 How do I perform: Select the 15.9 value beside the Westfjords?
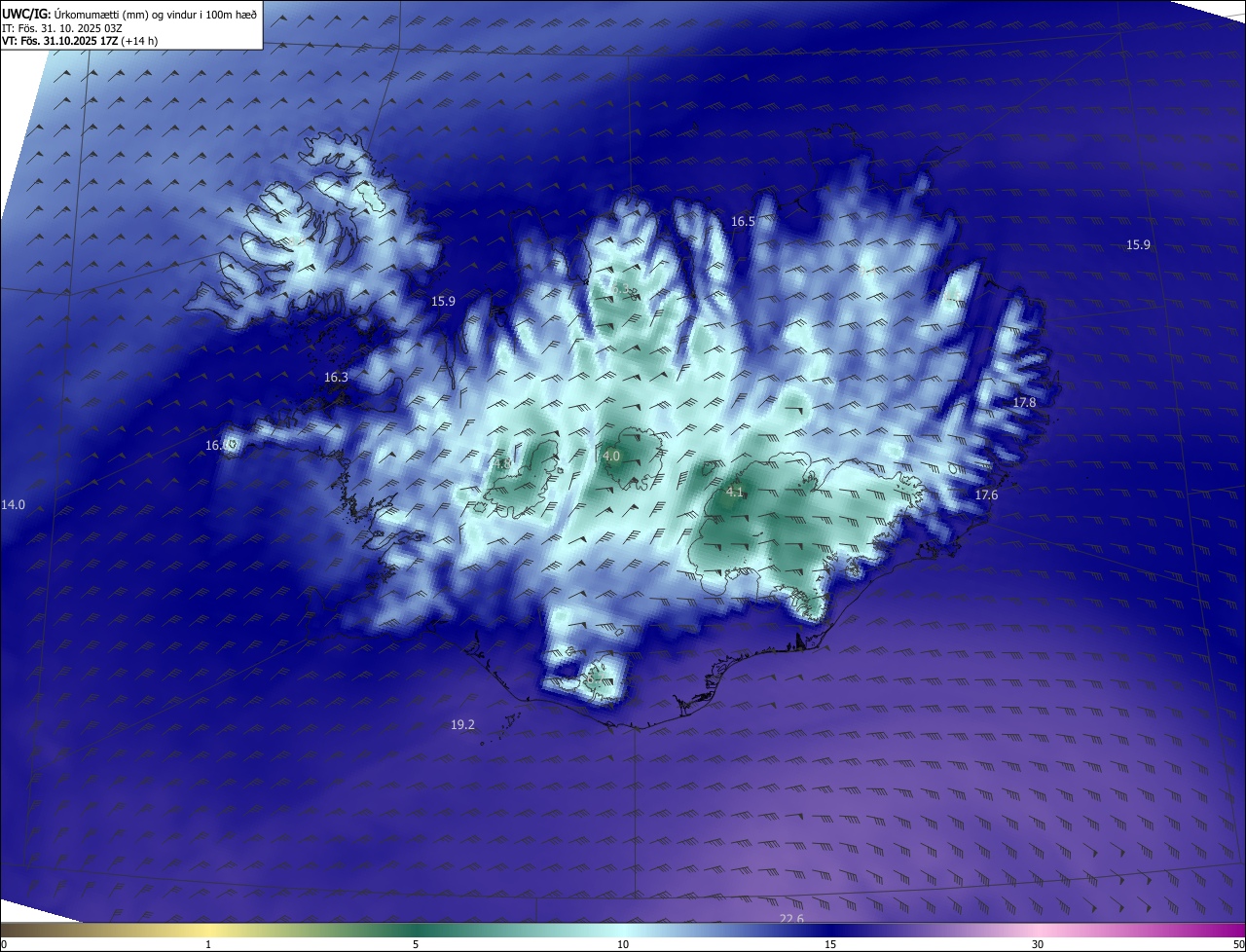click(x=443, y=302)
